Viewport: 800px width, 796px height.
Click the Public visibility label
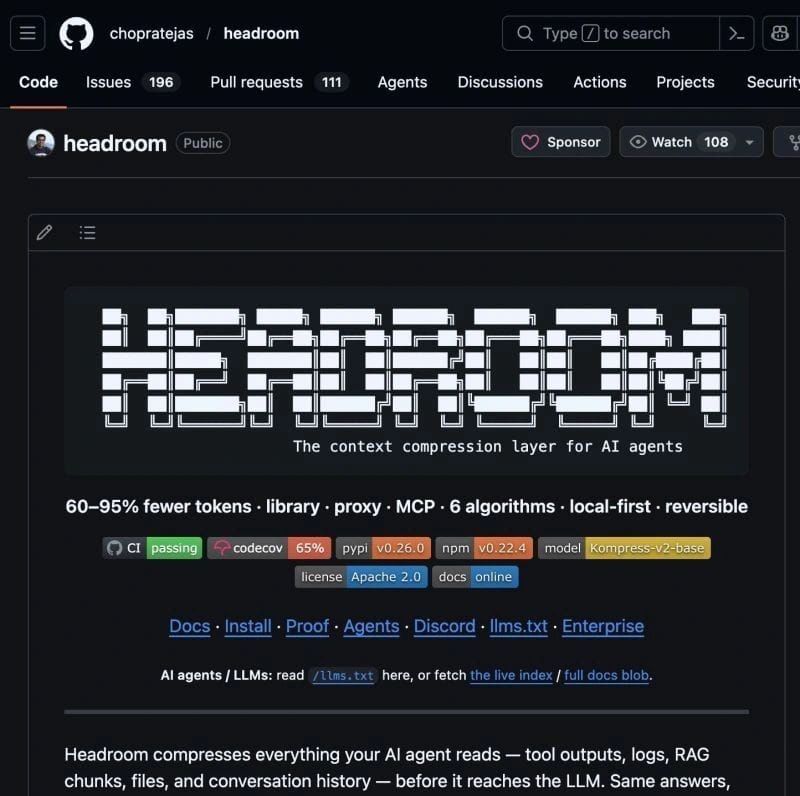point(203,143)
